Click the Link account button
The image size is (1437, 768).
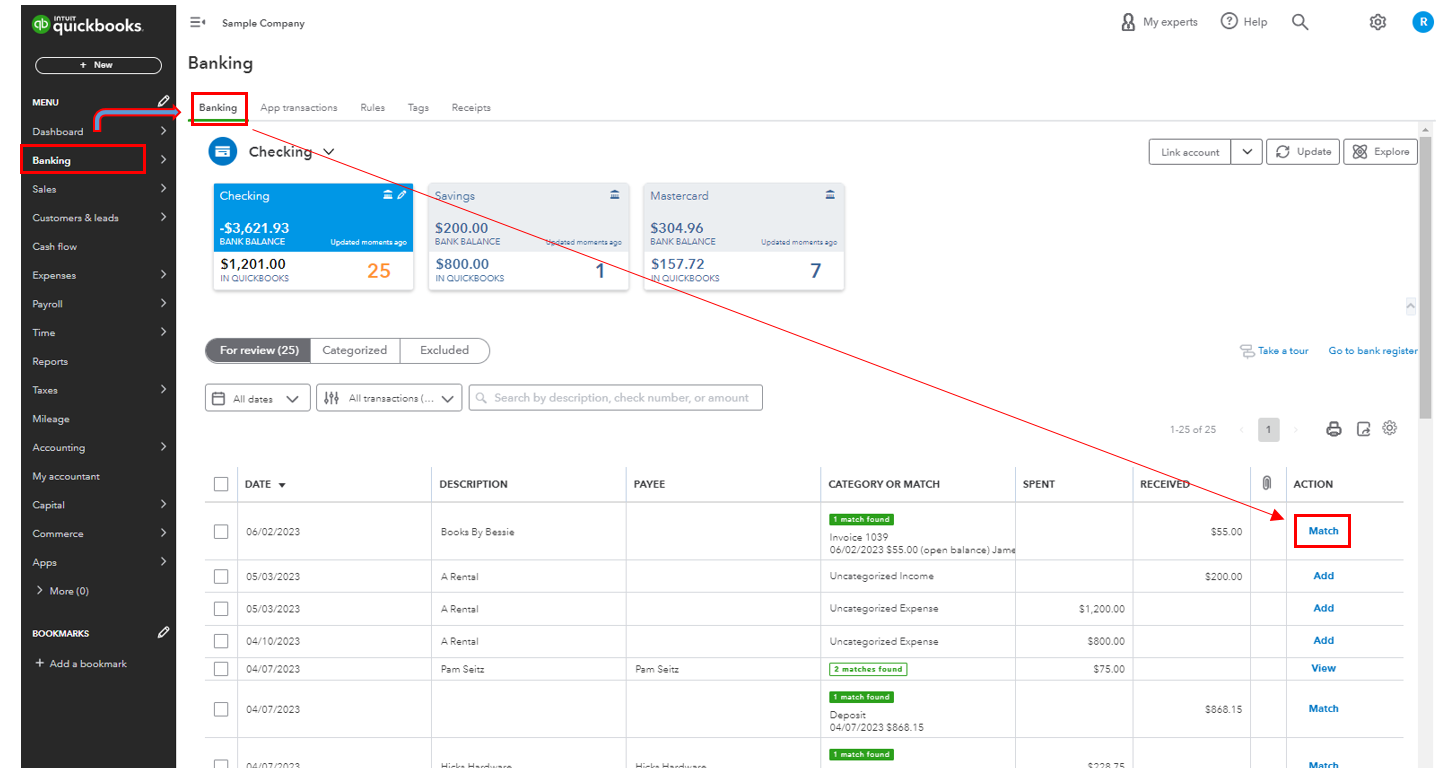pos(1190,152)
